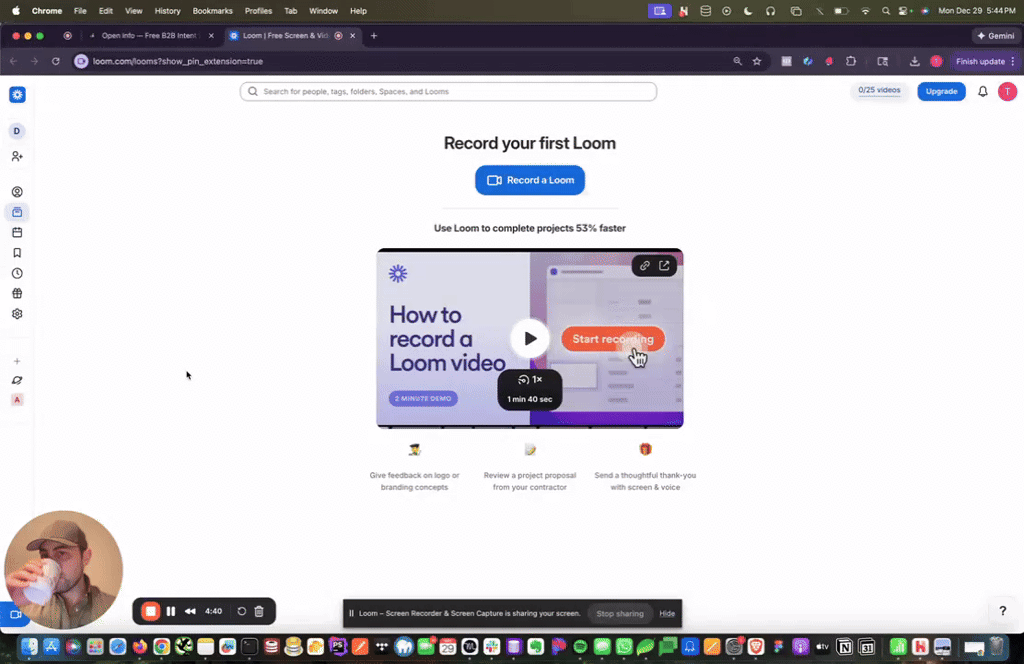This screenshot has height=664, width=1024.
Task: Reload the page
Action: [56, 61]
